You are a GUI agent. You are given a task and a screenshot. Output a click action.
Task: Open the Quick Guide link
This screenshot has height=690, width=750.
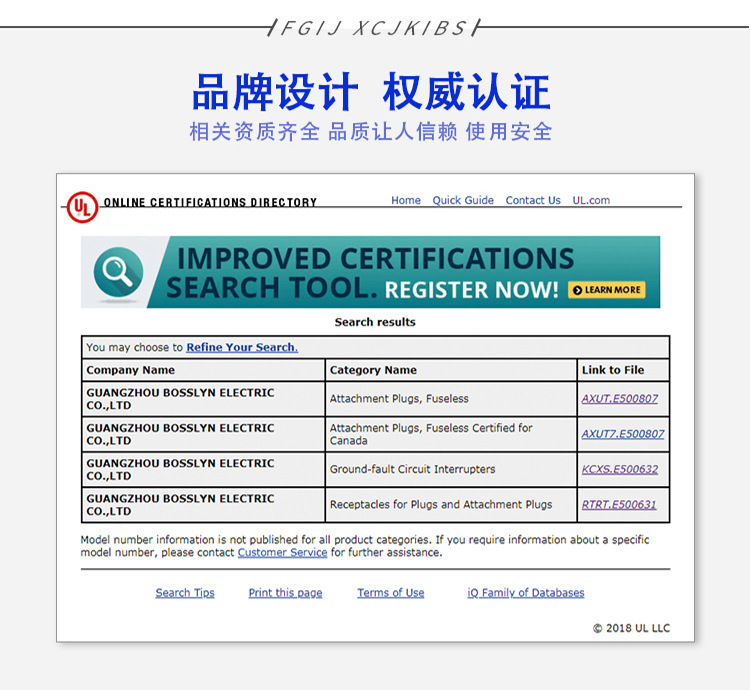tap(463, 200)
